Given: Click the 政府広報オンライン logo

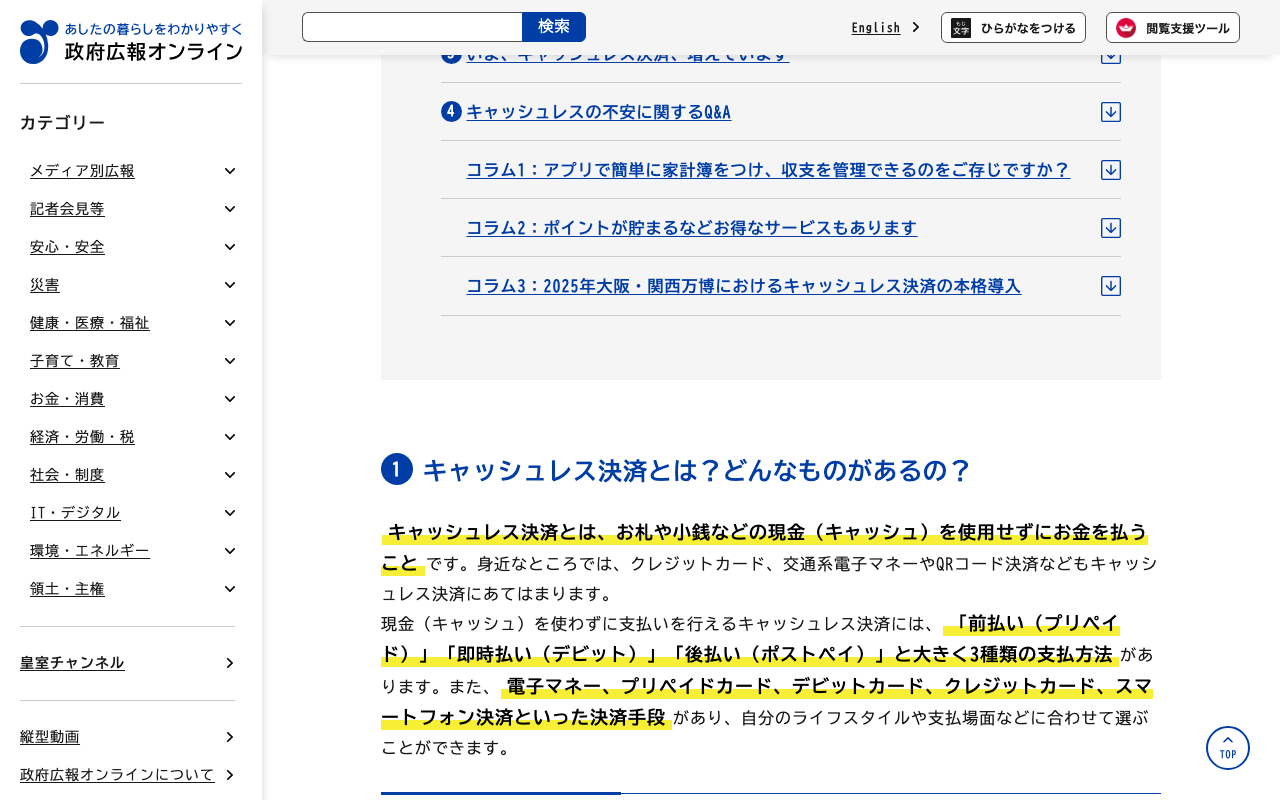Looking at the screenshot, I should (131, 42).
